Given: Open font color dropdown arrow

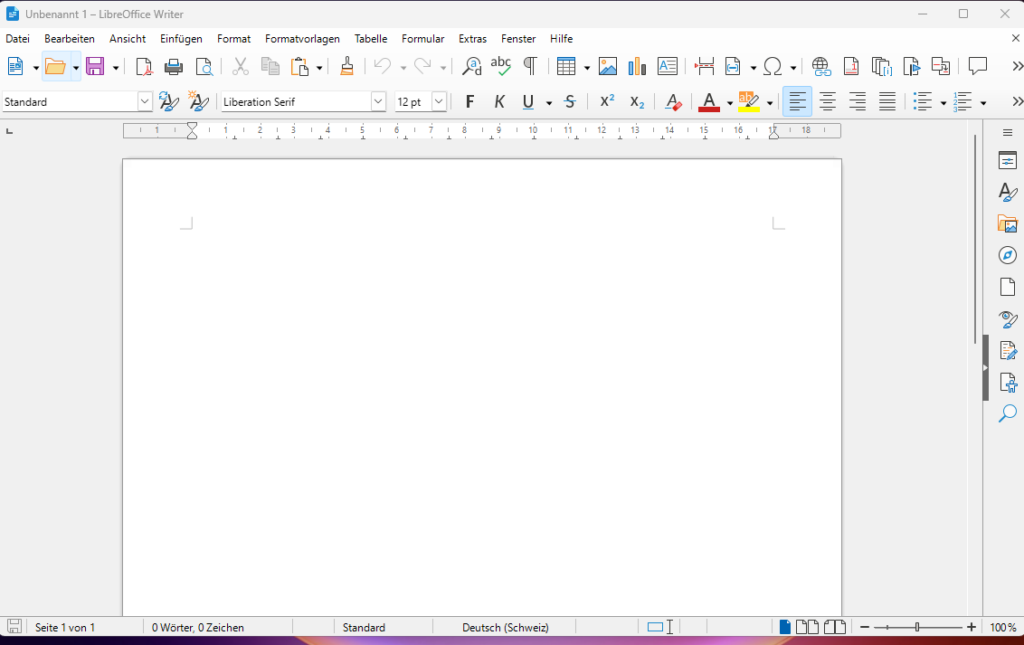Looking at the screenshot, I should tap(729, 102).
